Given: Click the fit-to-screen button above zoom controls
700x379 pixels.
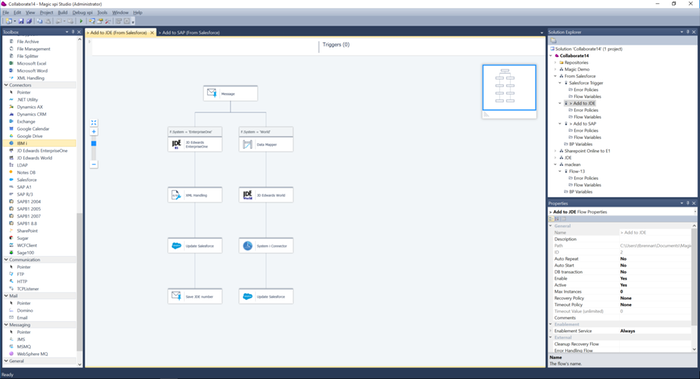Looking at the screenshot, I should (x=94, y=122).
